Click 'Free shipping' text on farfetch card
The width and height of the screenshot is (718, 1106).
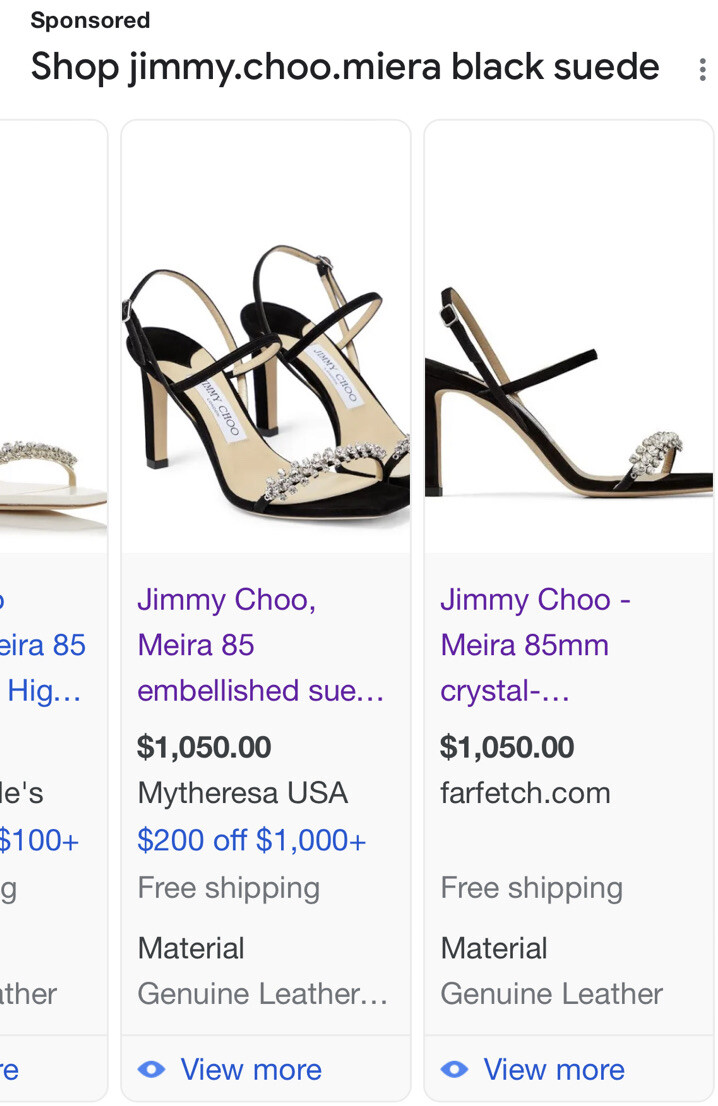tap(531, 888)
